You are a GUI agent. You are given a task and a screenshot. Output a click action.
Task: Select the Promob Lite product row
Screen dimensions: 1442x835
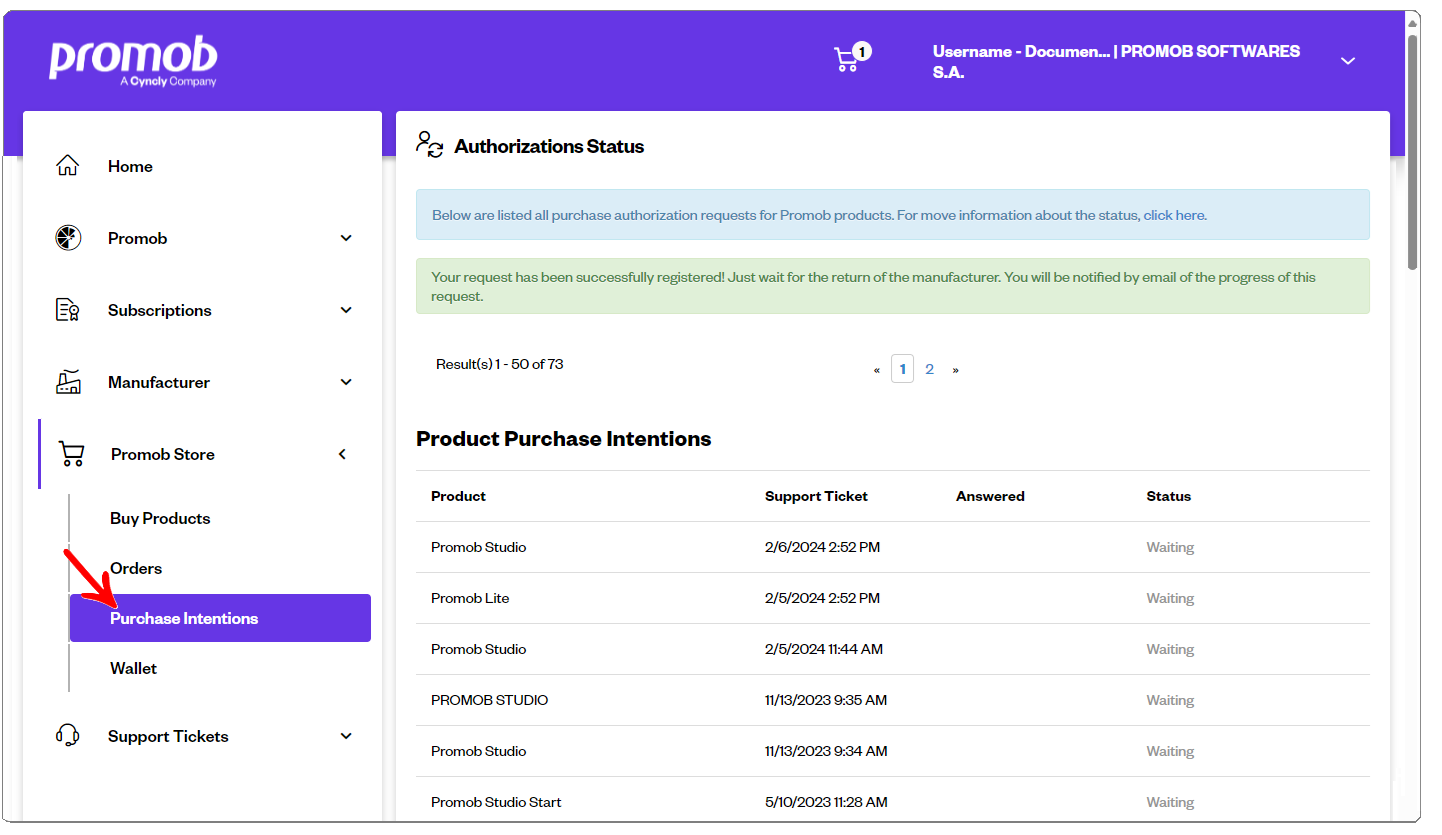pos(893,598)
